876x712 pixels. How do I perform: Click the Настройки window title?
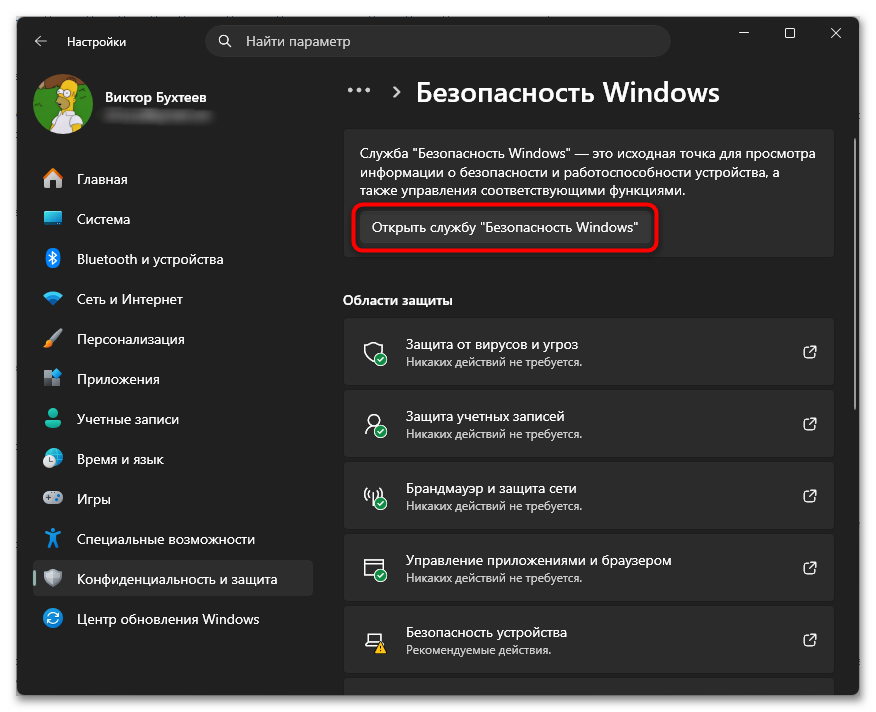coord(97,42)
